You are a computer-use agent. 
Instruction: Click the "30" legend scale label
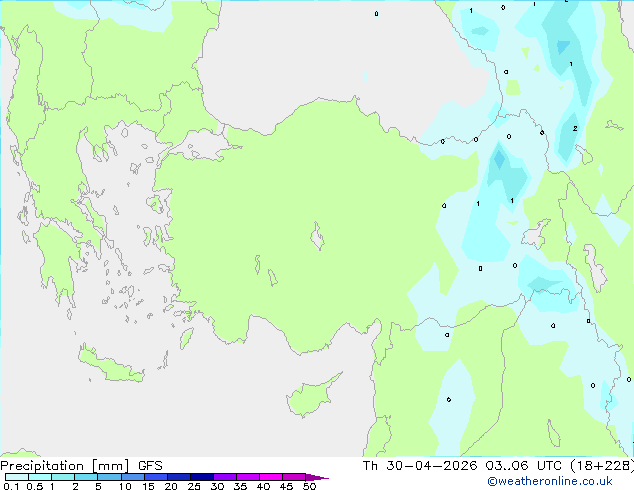[217, 486]
